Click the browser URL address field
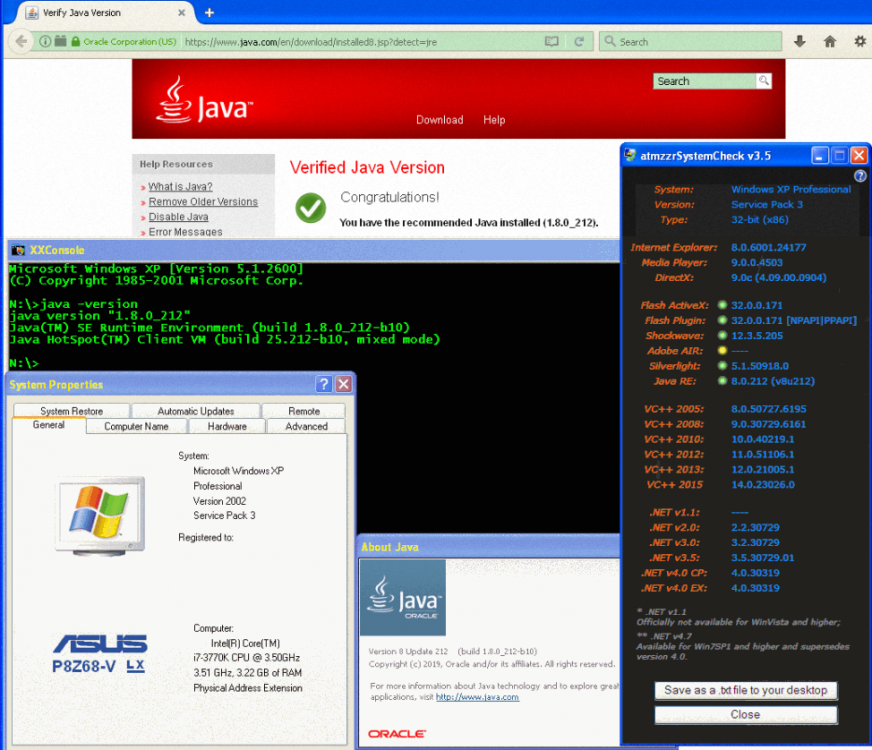This screenshot has width=872, height=750. coord(360,42)
